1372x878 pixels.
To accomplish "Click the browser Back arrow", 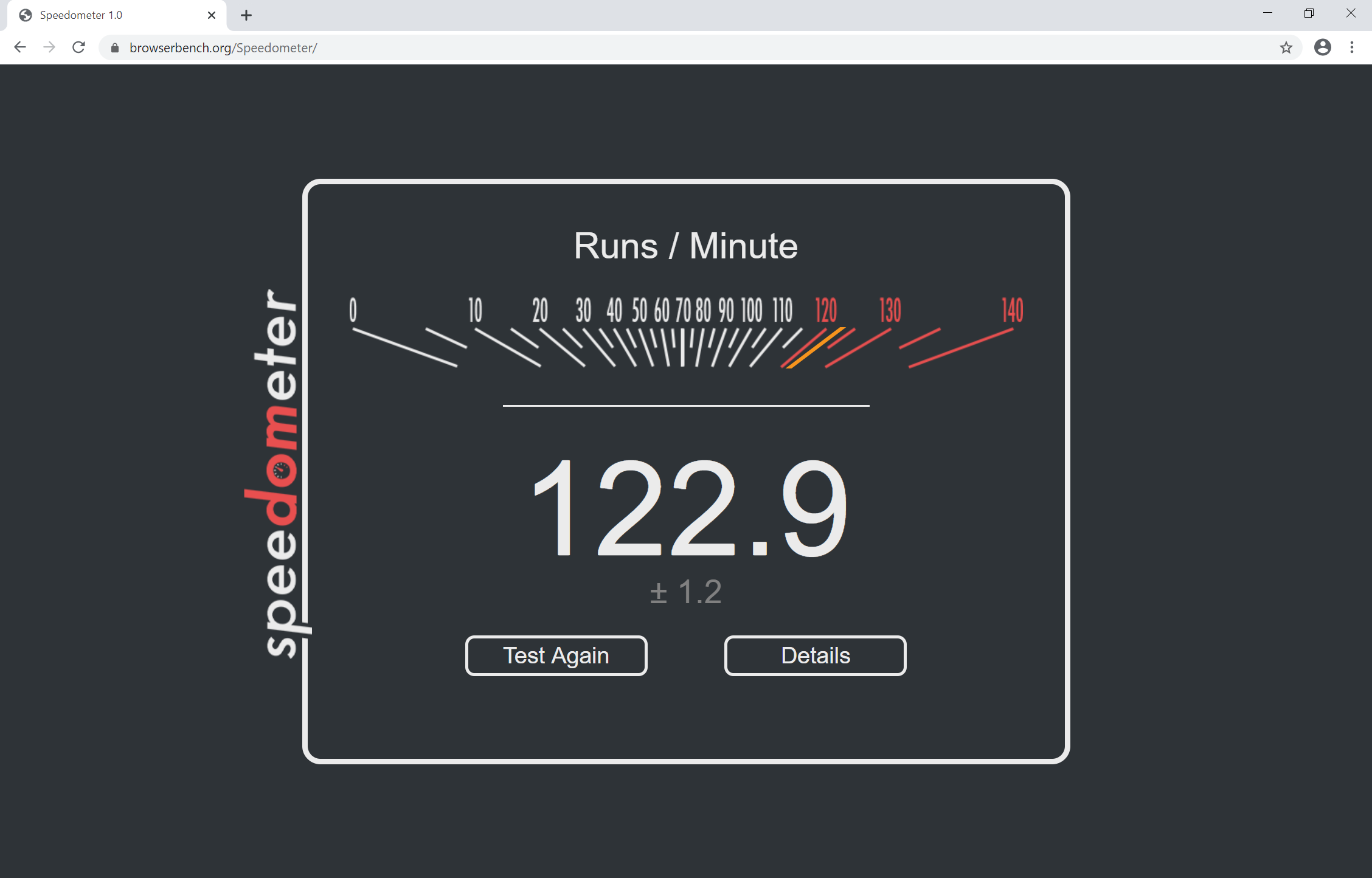I will pos(20,47).
